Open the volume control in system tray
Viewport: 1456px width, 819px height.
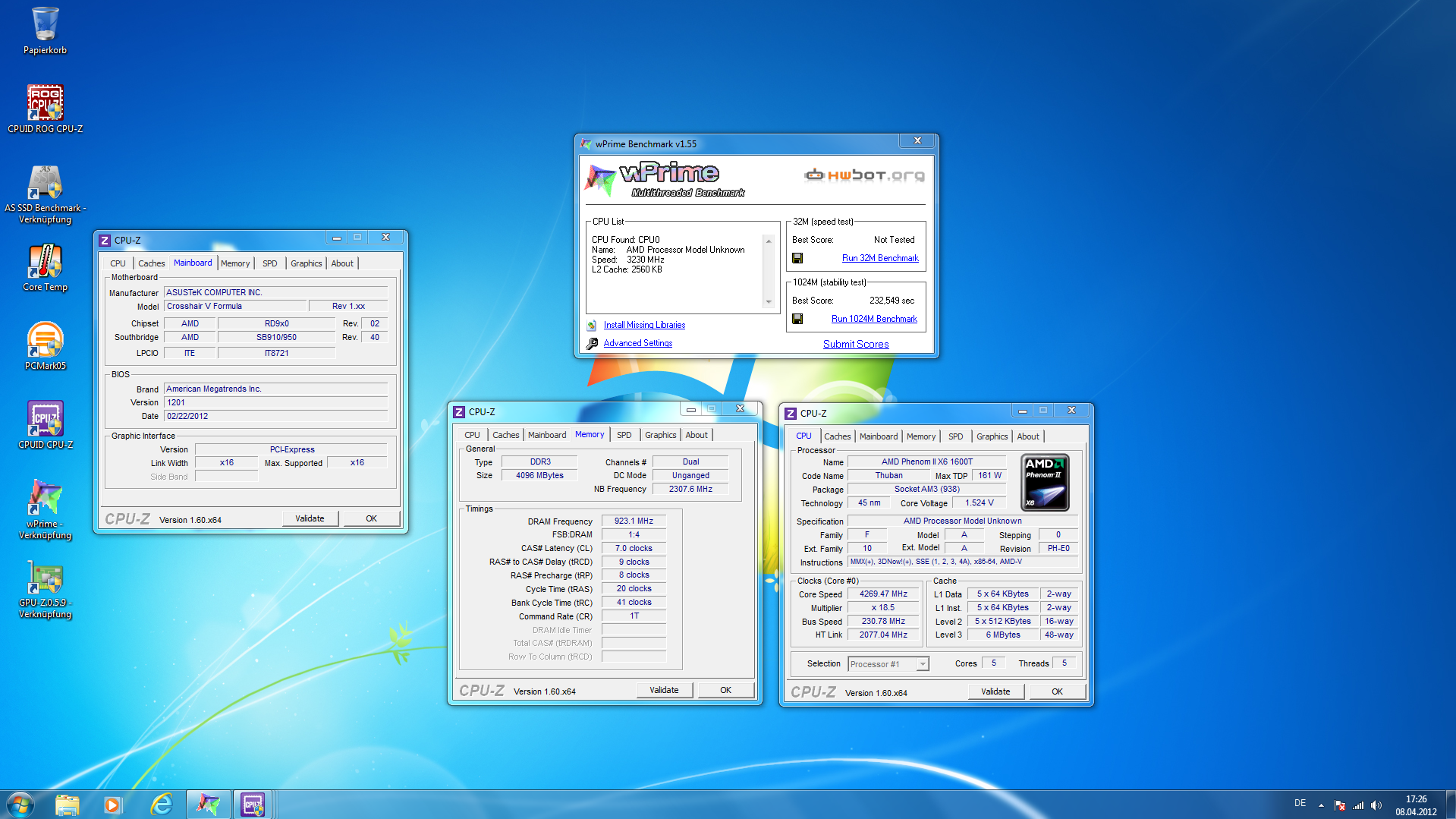coord(1376,805)
